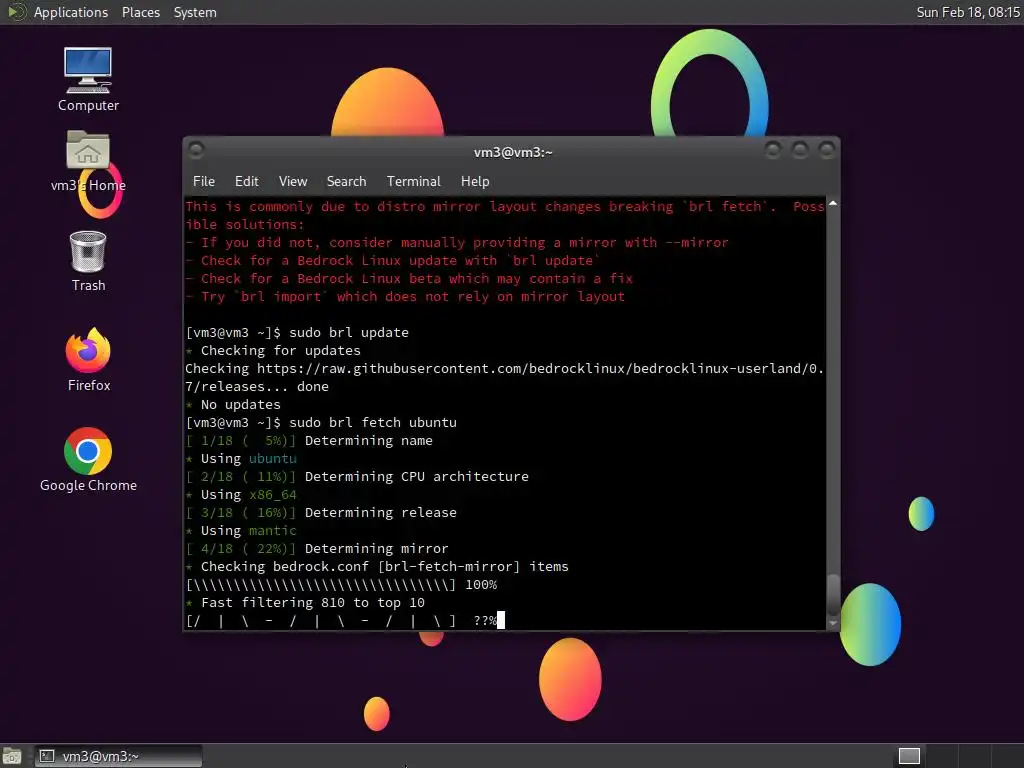Open the terminal File menu
Screen dimensions: 1024x768
pos(204,181)
